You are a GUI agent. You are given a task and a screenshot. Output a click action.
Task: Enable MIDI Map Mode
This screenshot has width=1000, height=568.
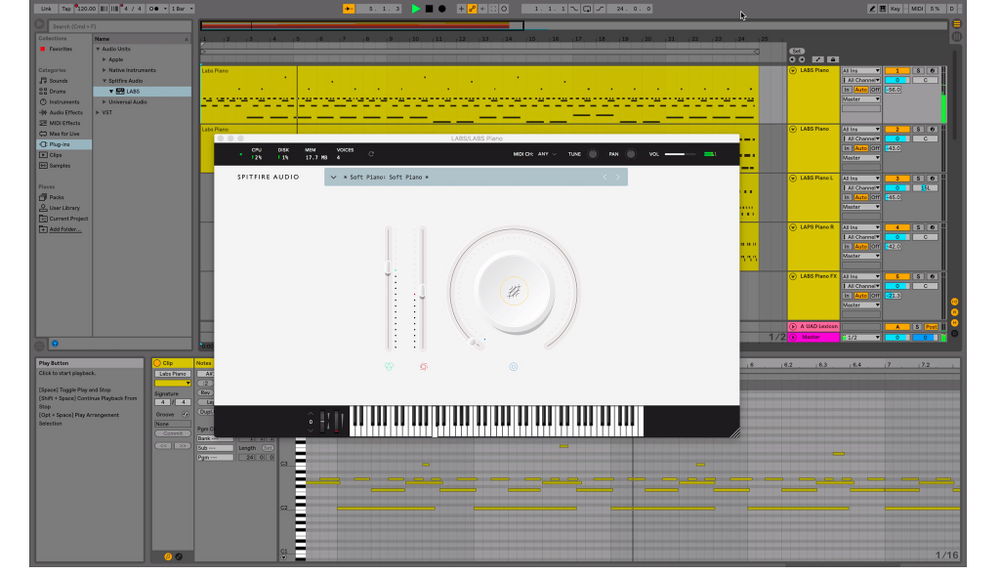(917, 9)
